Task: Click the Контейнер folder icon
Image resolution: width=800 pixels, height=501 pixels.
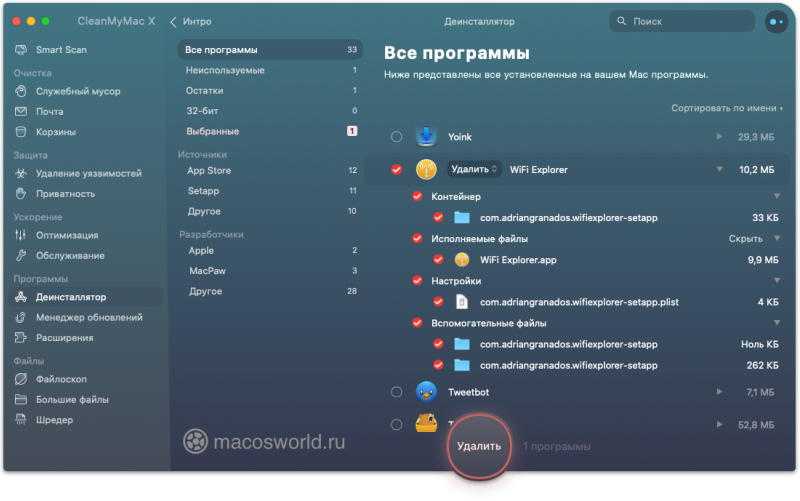Action: (x=462, y=218)
